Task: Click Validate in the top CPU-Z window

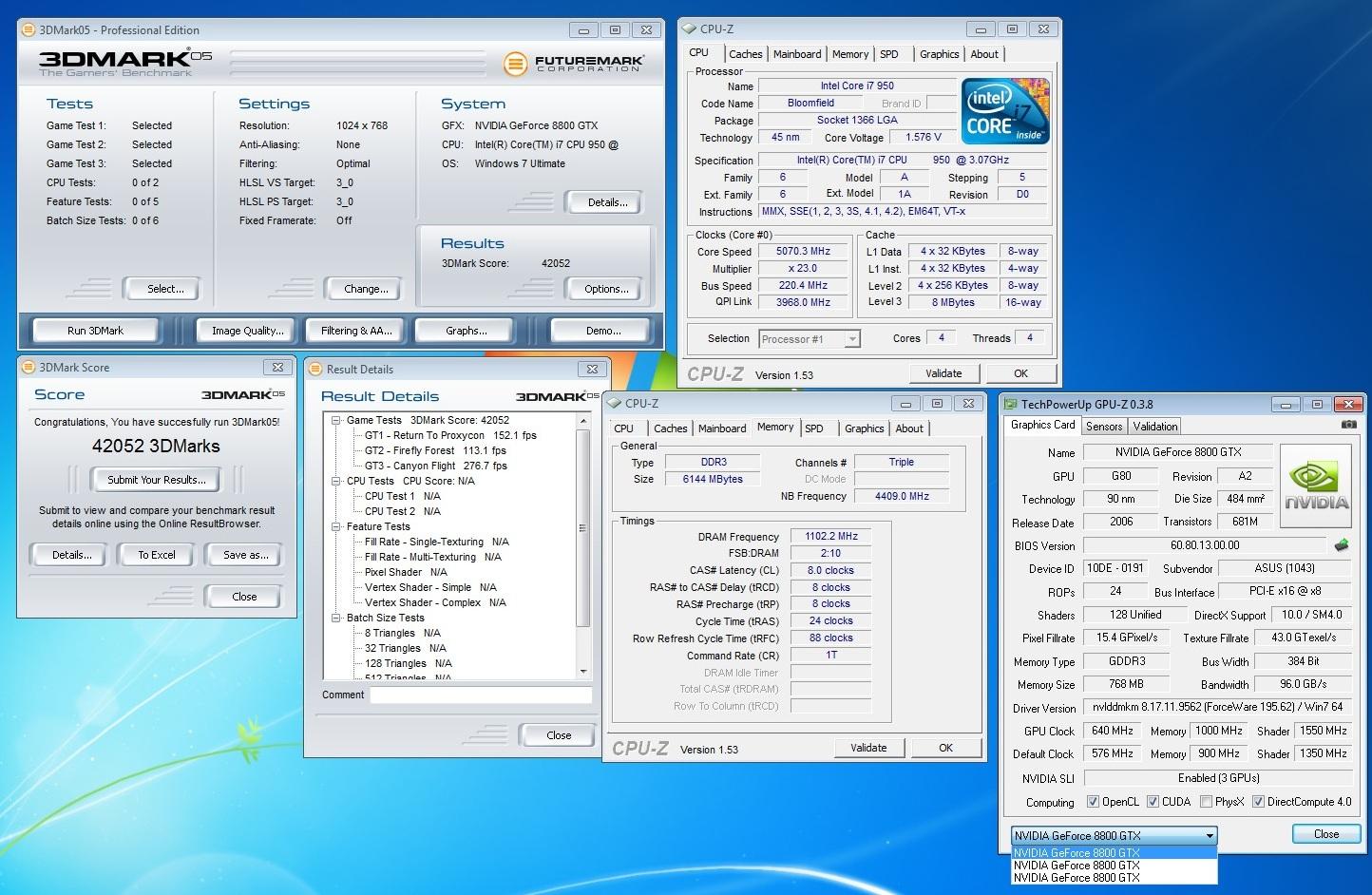Action: coord(943,373)
